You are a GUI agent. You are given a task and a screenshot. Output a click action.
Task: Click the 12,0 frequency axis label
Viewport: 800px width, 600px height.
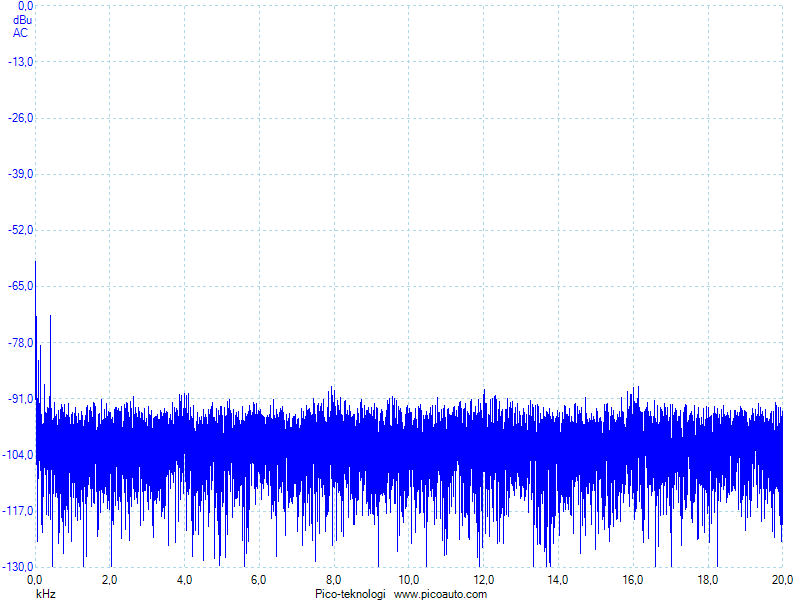(484, 580)
